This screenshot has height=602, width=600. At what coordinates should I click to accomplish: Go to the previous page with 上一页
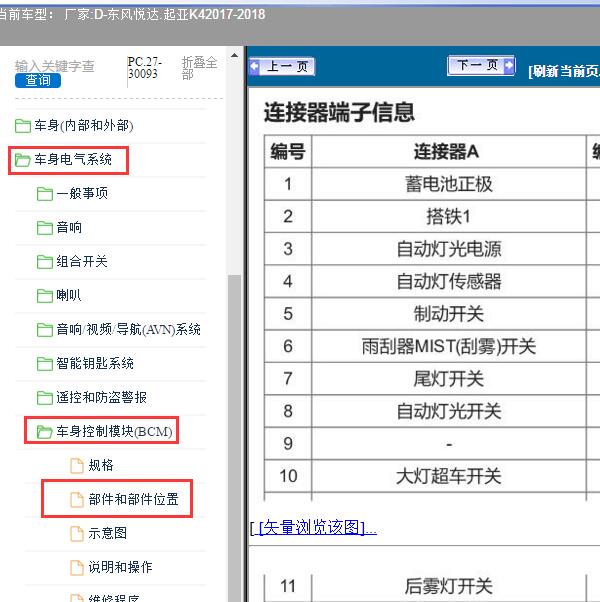pyautogui.click(x=282, y=66)
